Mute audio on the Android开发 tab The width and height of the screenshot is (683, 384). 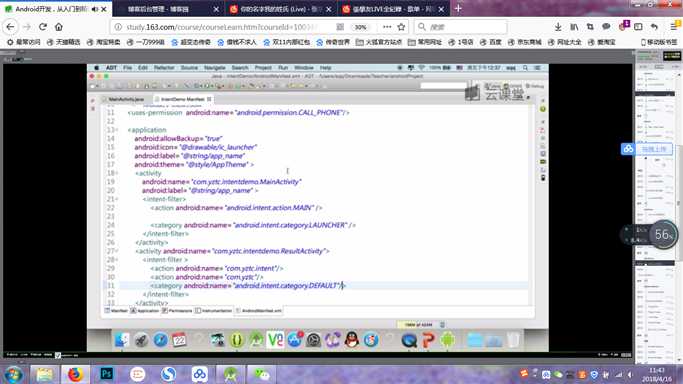click(95, 9)
